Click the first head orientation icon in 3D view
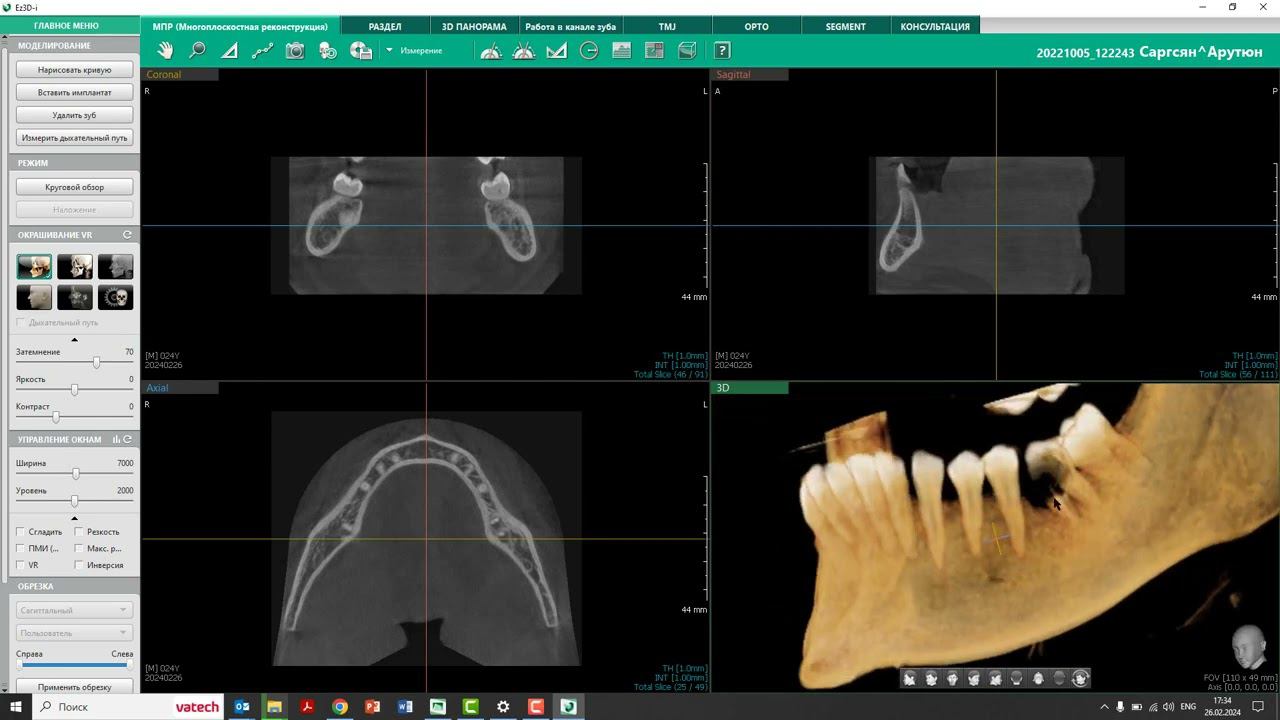 tap(910, 678)
